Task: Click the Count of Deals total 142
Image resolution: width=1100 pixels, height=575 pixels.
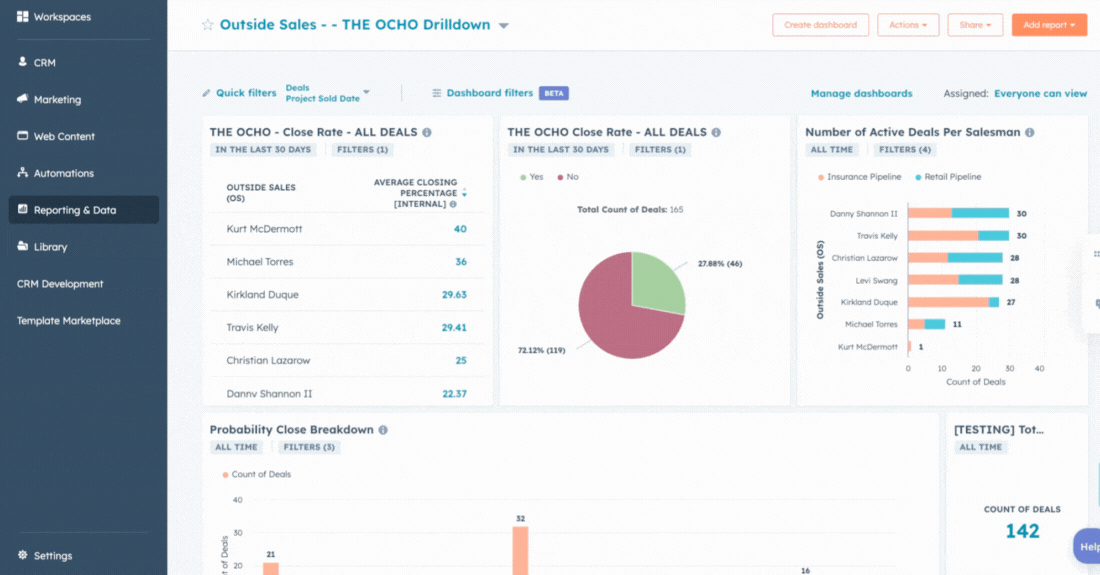Action: (1022, 531)
